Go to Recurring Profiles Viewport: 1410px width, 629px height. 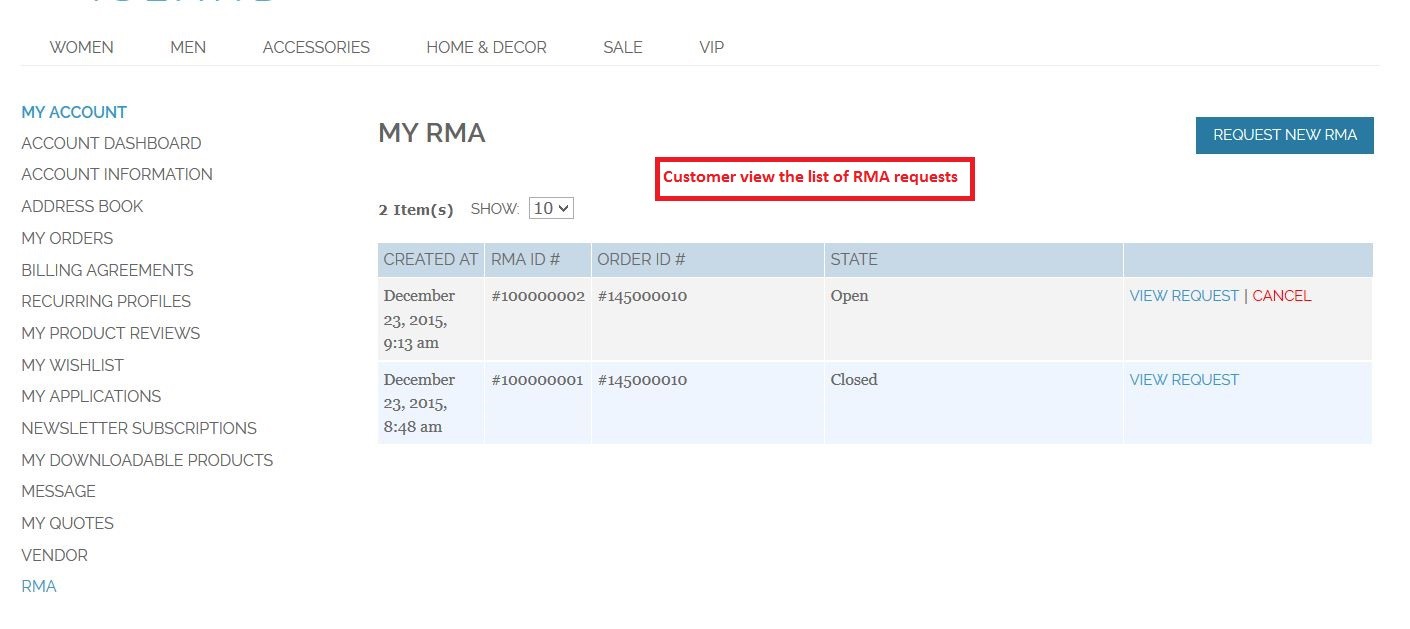coord(106,301)
